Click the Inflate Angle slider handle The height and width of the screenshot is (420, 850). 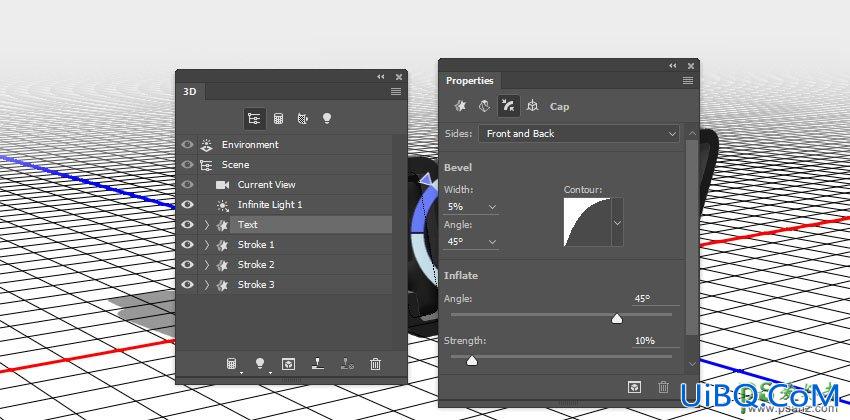(617, 319)
